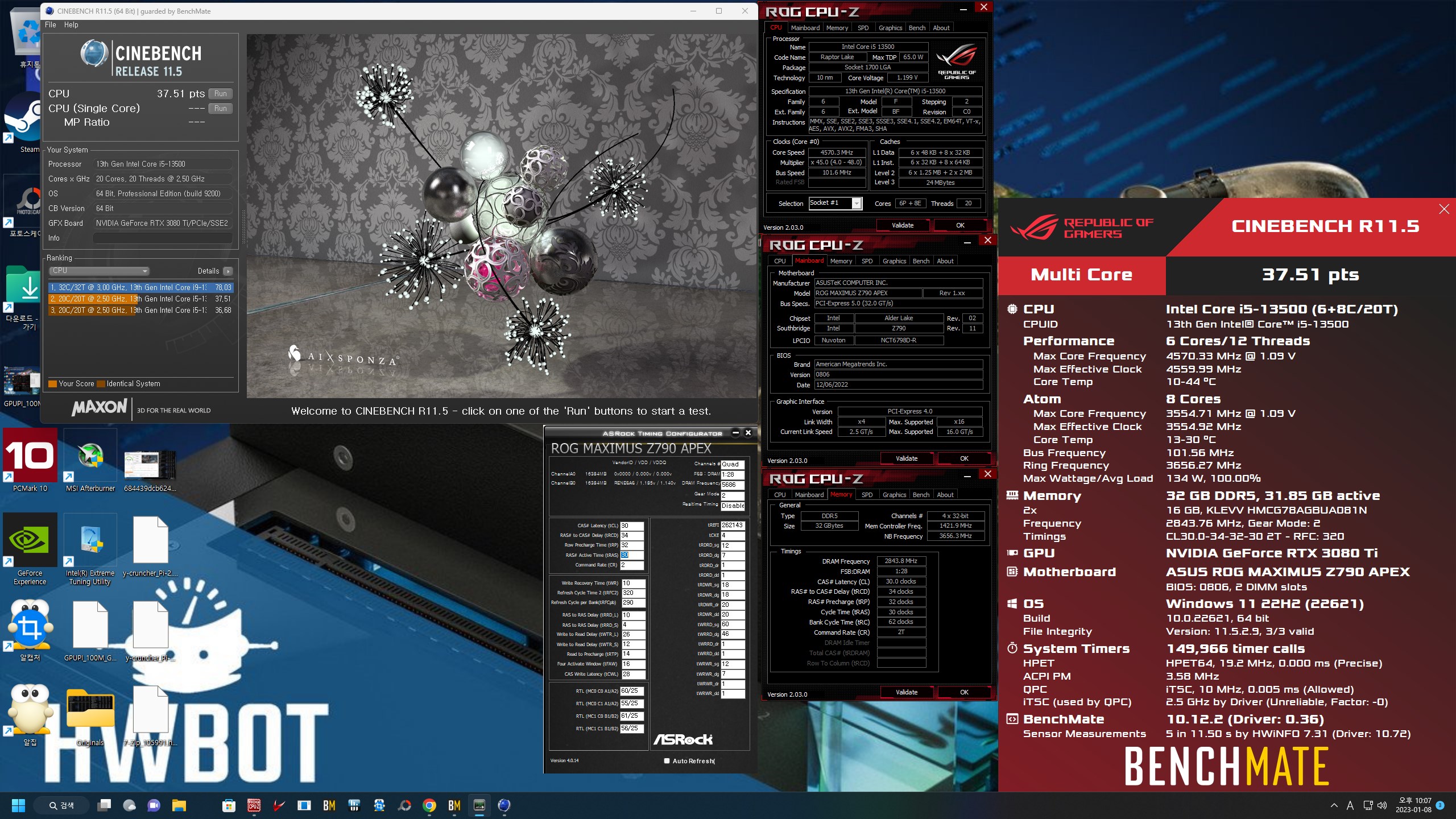Open the taskbar search box 검색
1456x819 pixels.
coord(61,805)
